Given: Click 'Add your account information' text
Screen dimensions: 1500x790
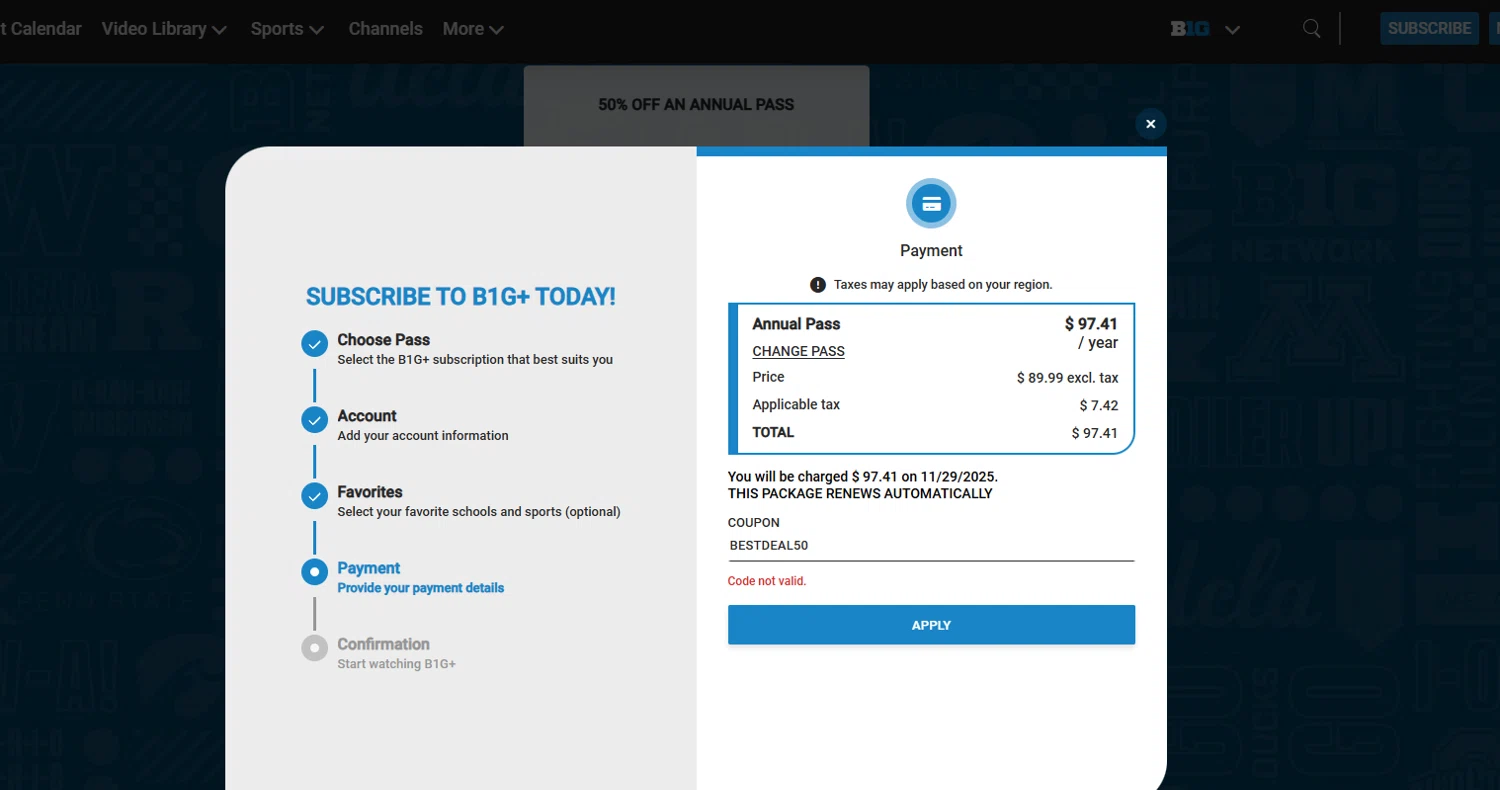Looking at the screenshot, I should [x=423, y=436].
